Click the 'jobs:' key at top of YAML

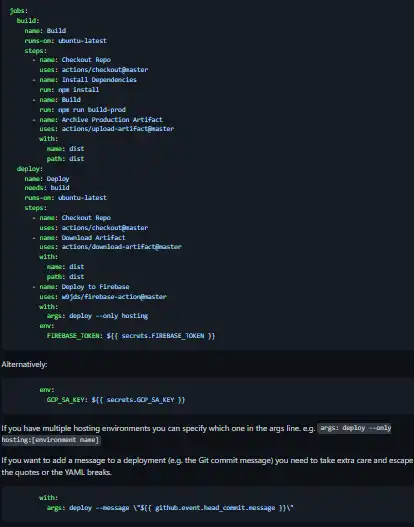click(x=19, y=11)
